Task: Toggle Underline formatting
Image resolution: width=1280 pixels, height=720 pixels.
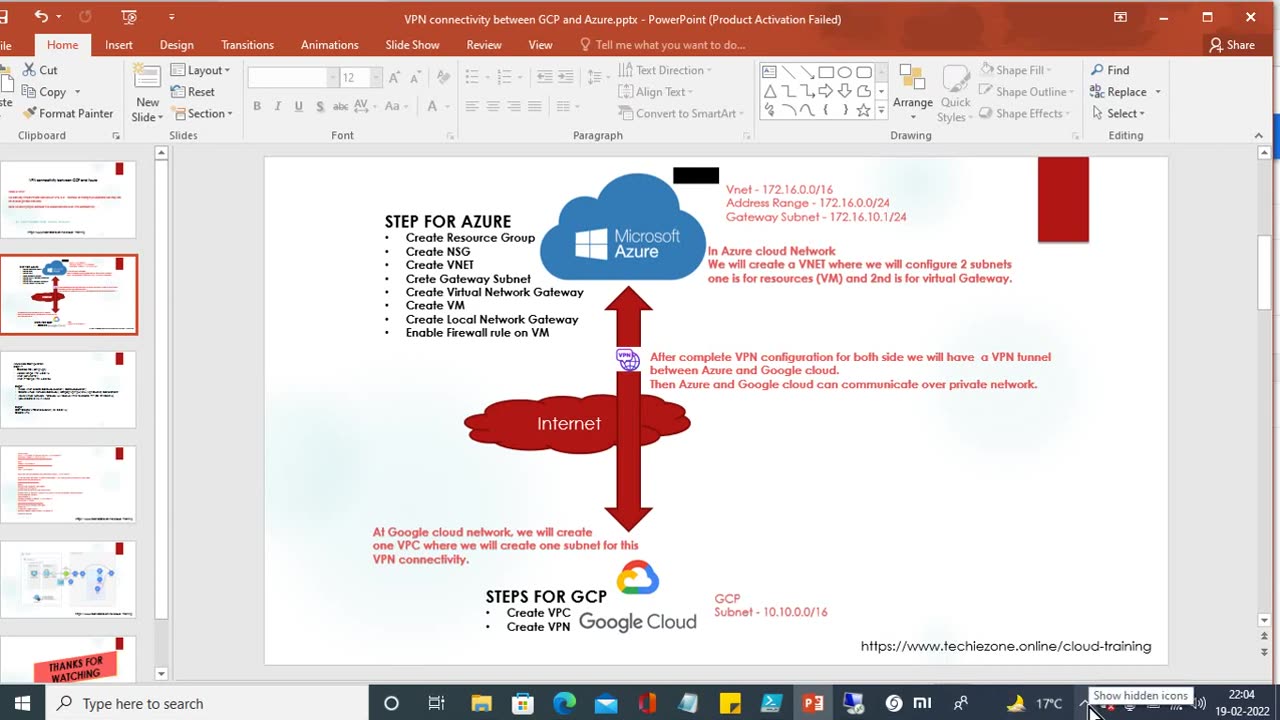Action: 299,106
